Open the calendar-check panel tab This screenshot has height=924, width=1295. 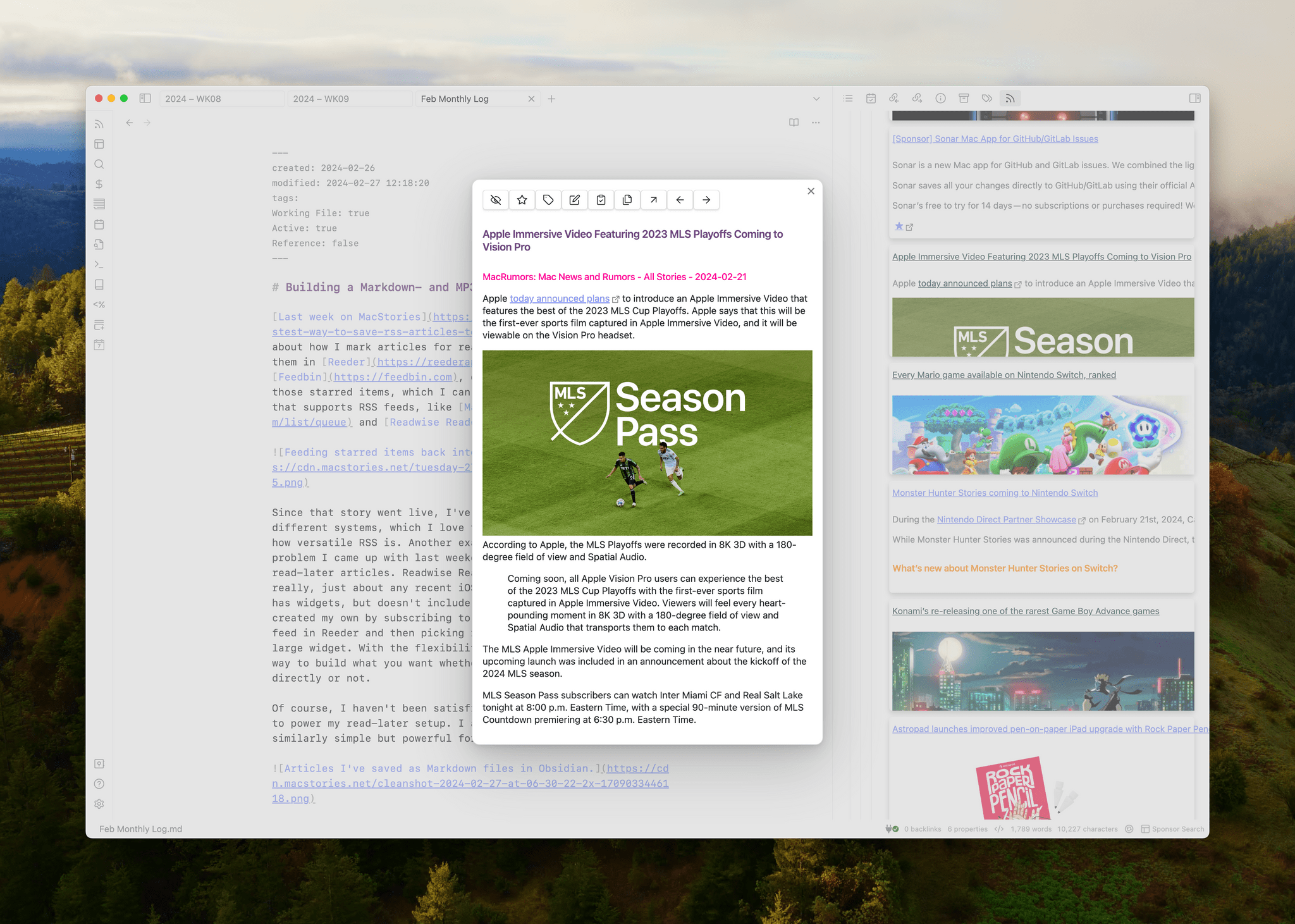pos(871,99)
